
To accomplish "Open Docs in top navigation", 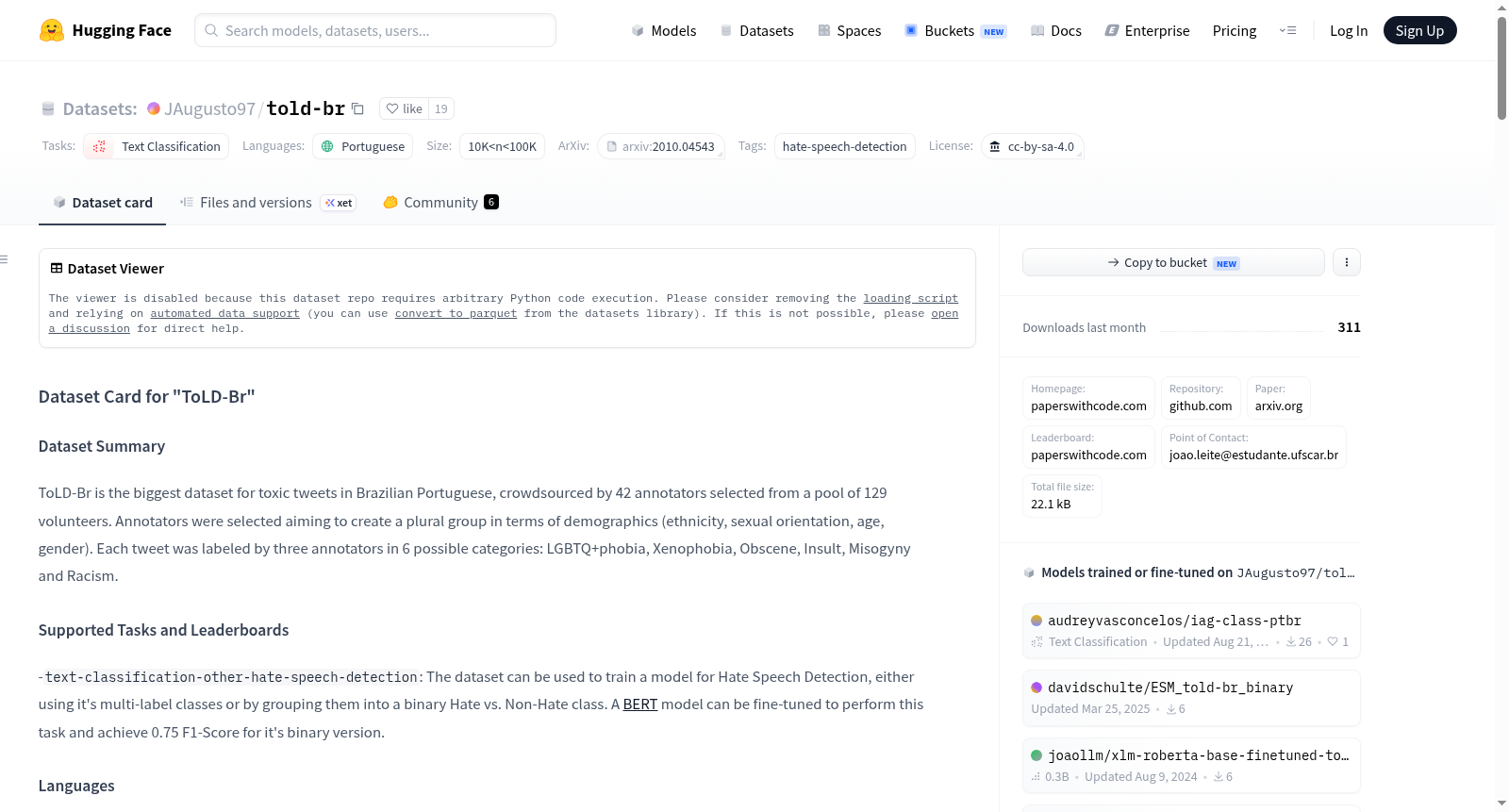I will click(1055, 30).
